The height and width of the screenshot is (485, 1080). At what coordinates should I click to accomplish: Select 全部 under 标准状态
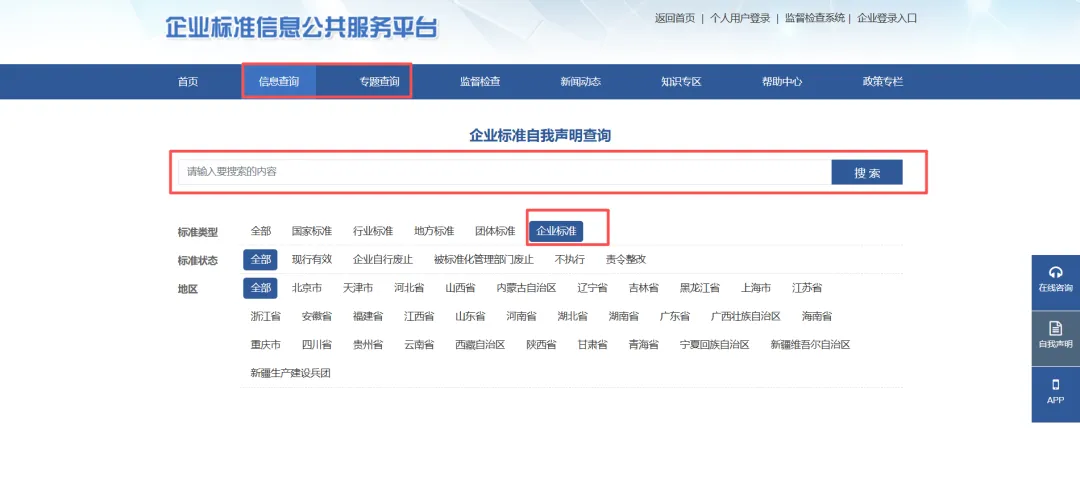(x=260, y=260)
